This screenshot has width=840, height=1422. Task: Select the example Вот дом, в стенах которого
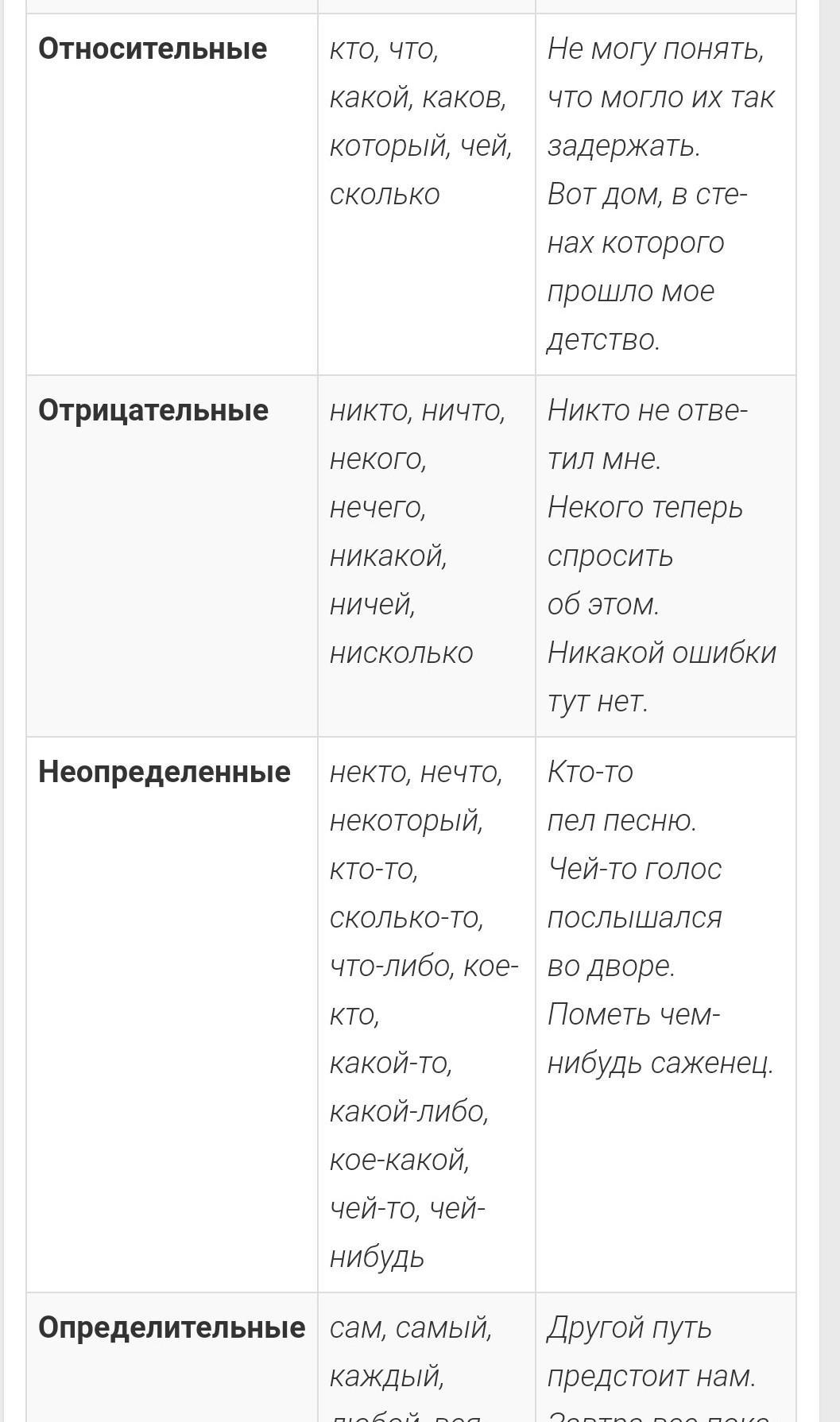[x=648, y=267]
